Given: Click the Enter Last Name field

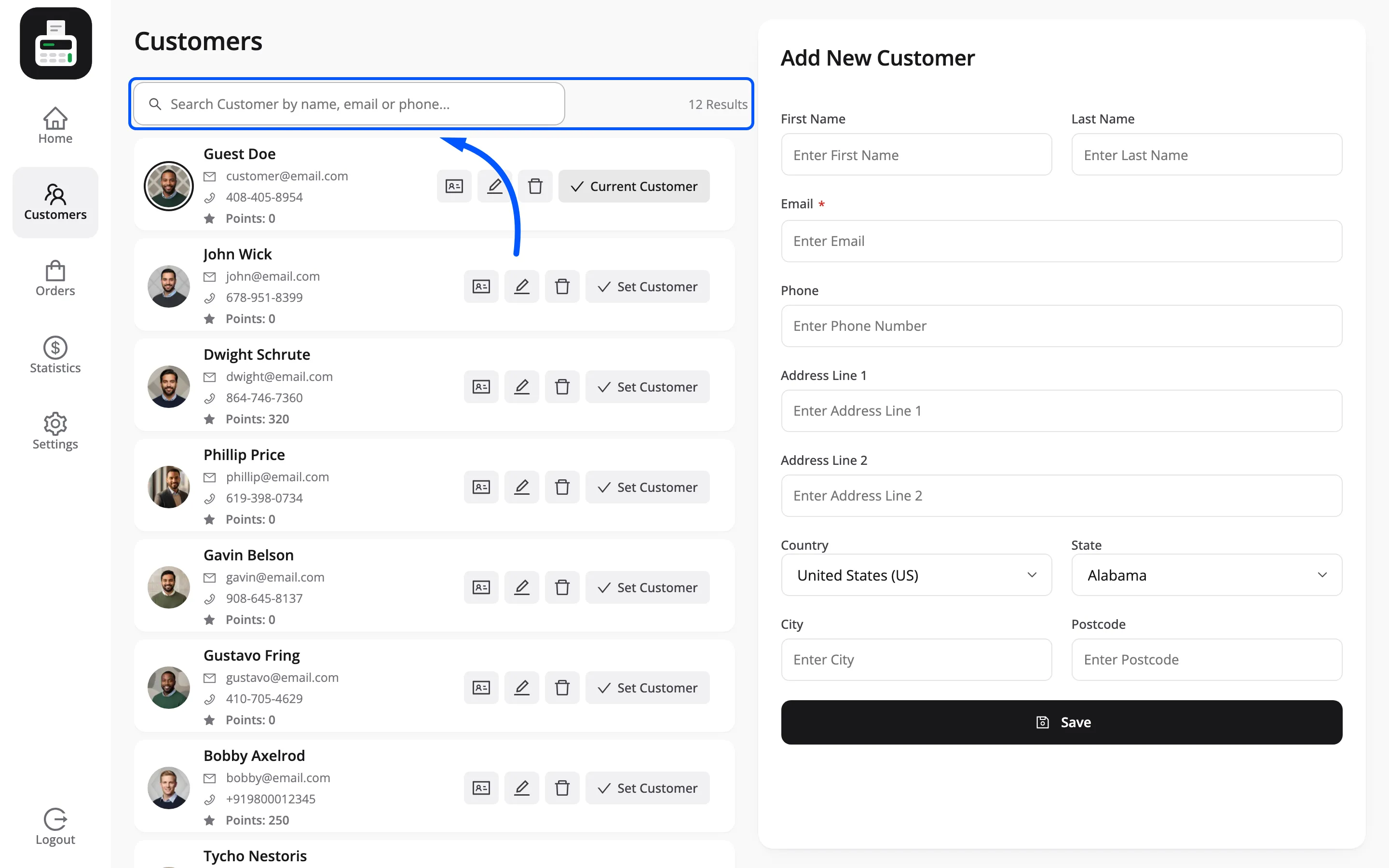Looking at the screenshot, I should [x=1207, y=155].
